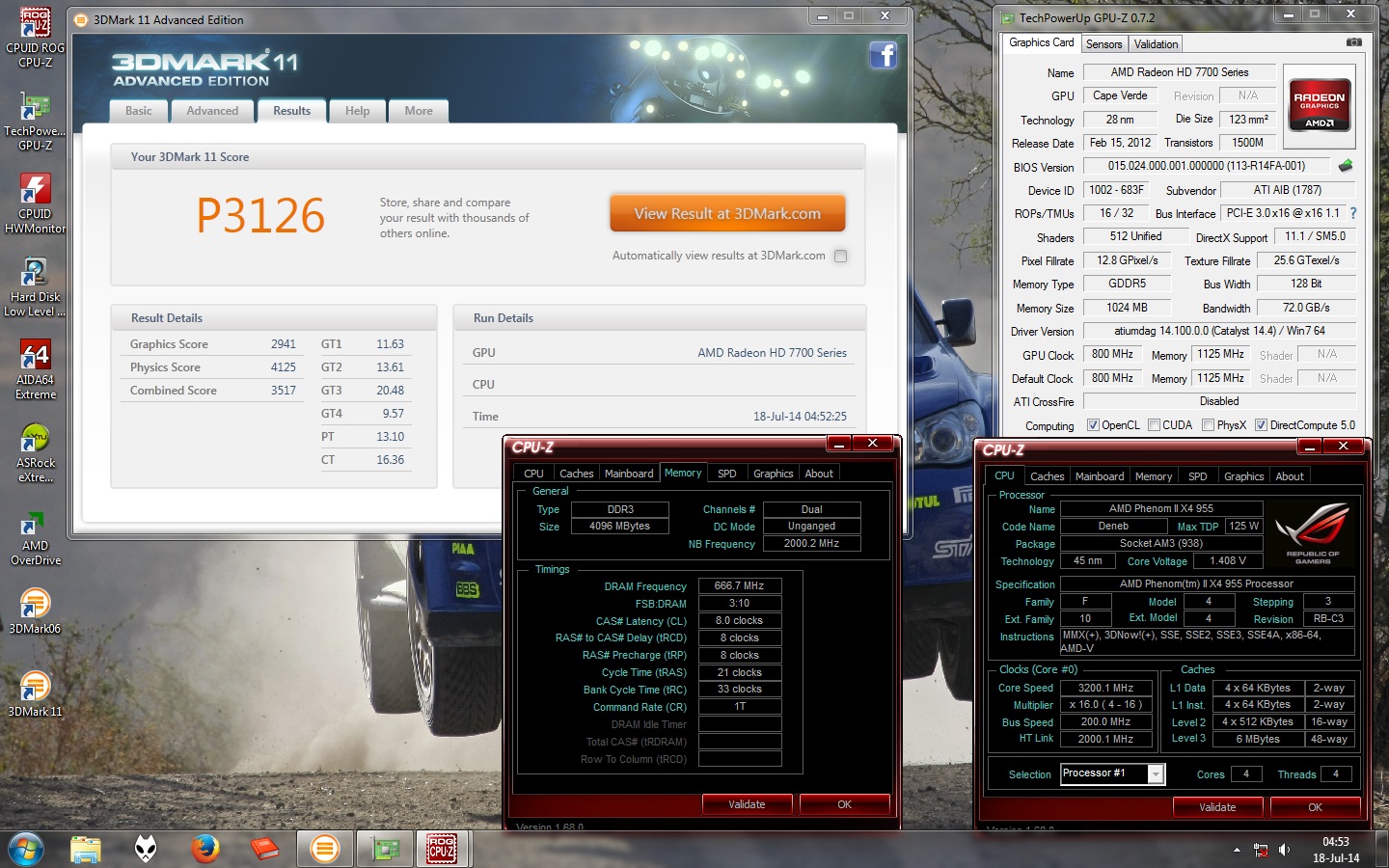Open Processor #1 selection dropdown

click(1156, 773)
